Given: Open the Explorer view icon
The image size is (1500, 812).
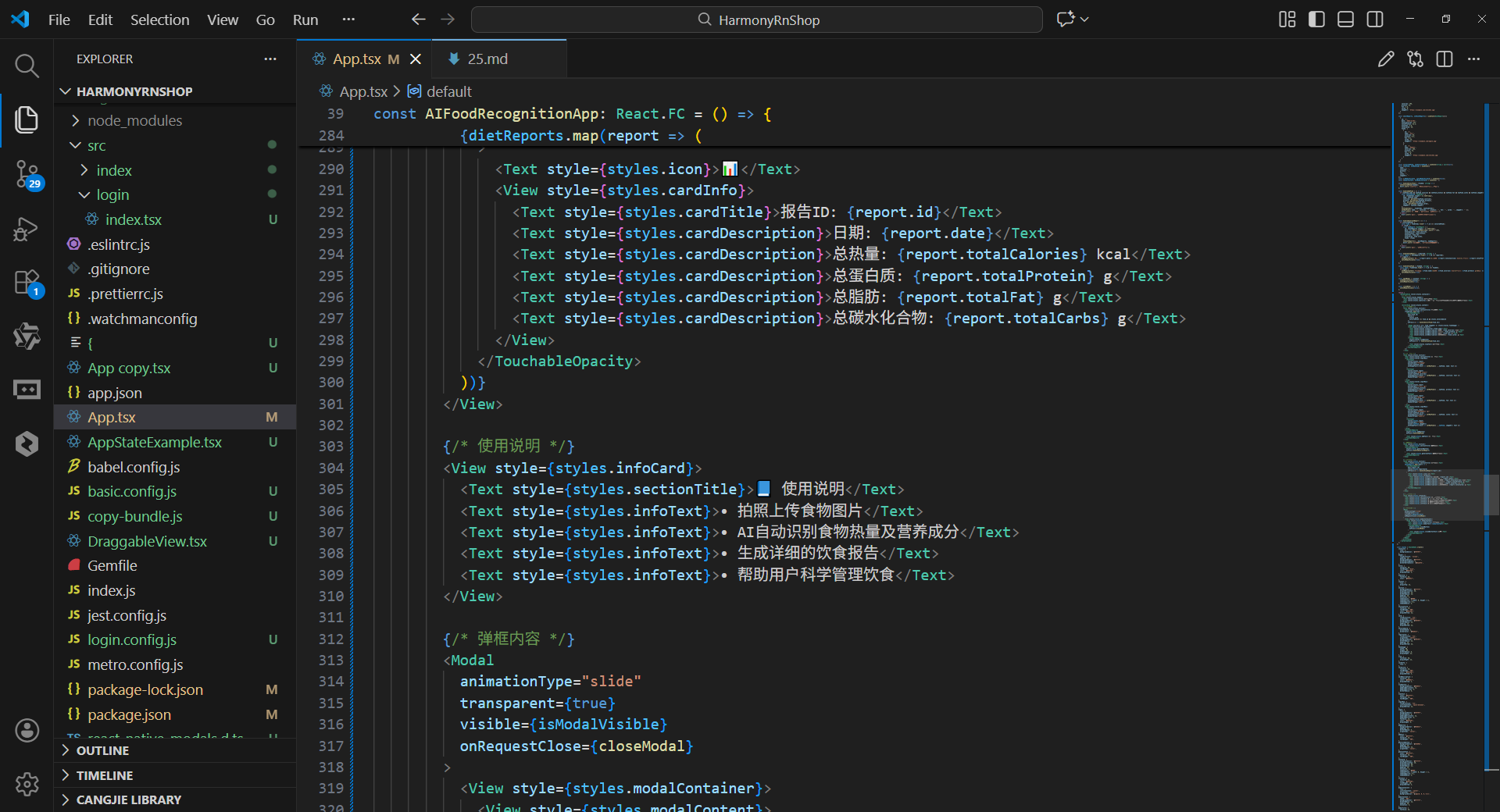Looking at the screenshot, I should [x=27, y=119].
